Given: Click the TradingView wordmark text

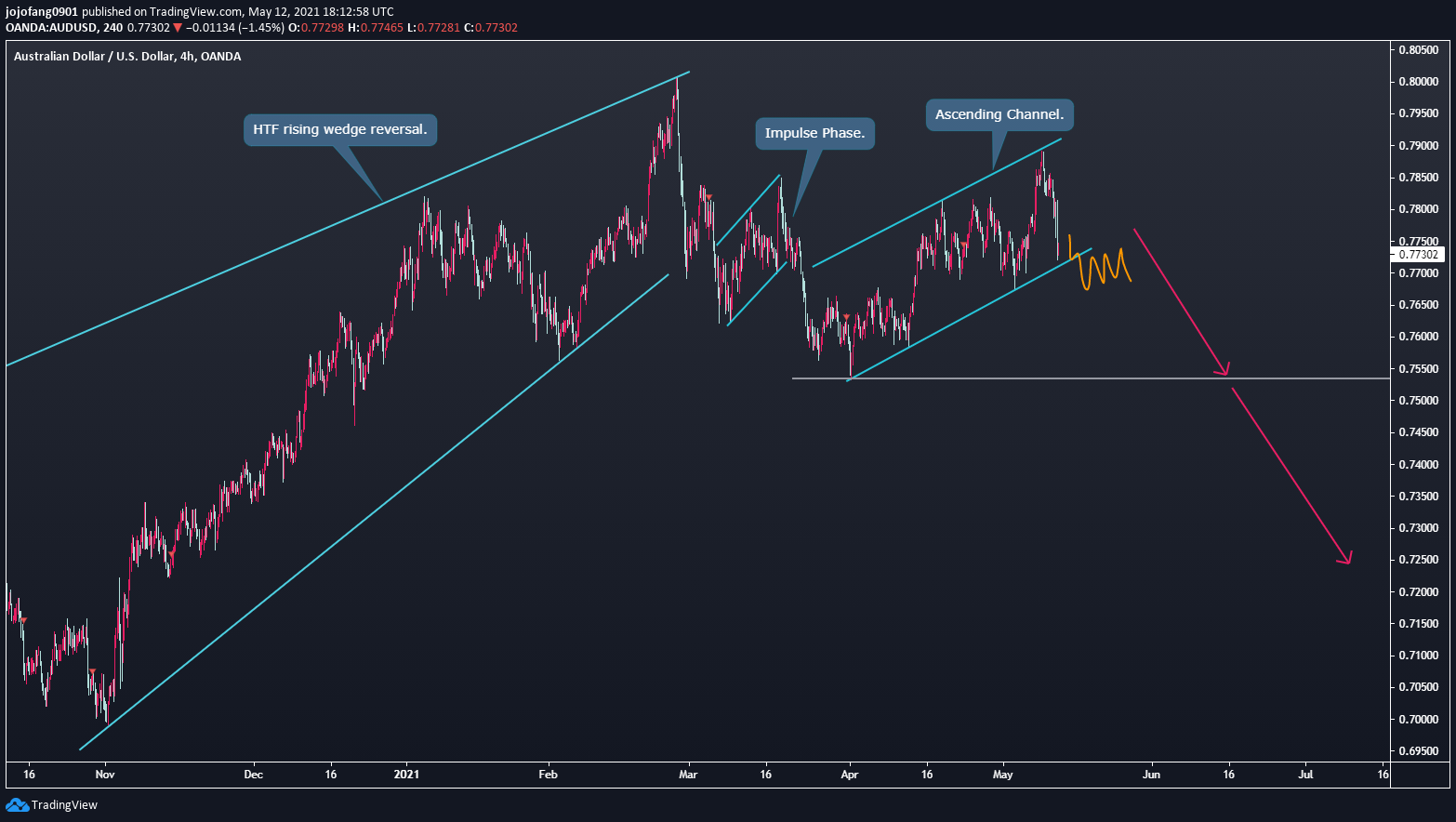Looking at the screenshot, I should click(x=64, y=805).
